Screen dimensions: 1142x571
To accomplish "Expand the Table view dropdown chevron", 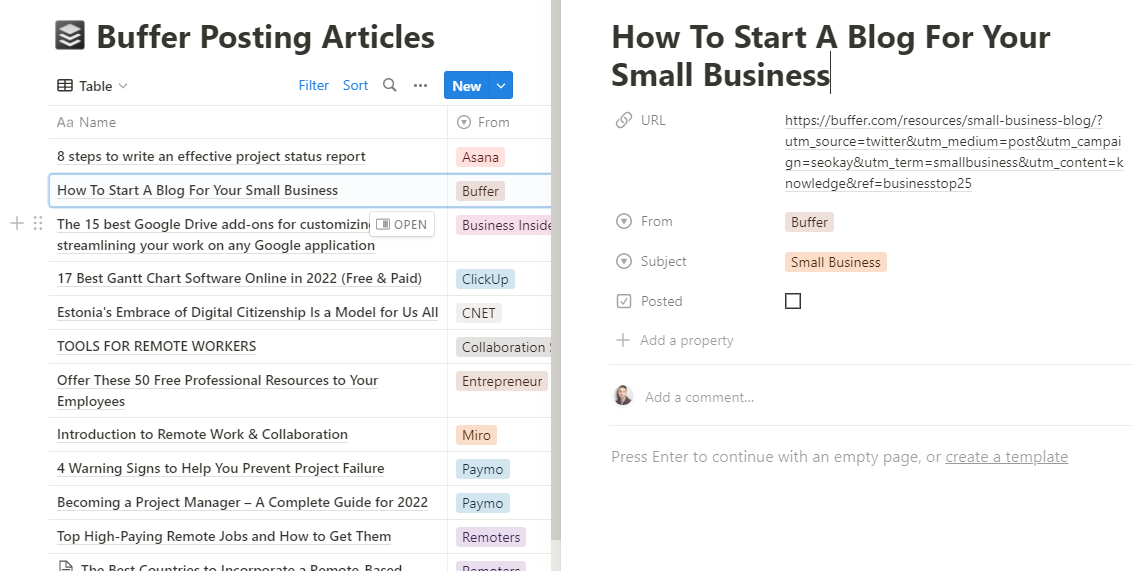I will pyautogui.click(x=123, y=86).
